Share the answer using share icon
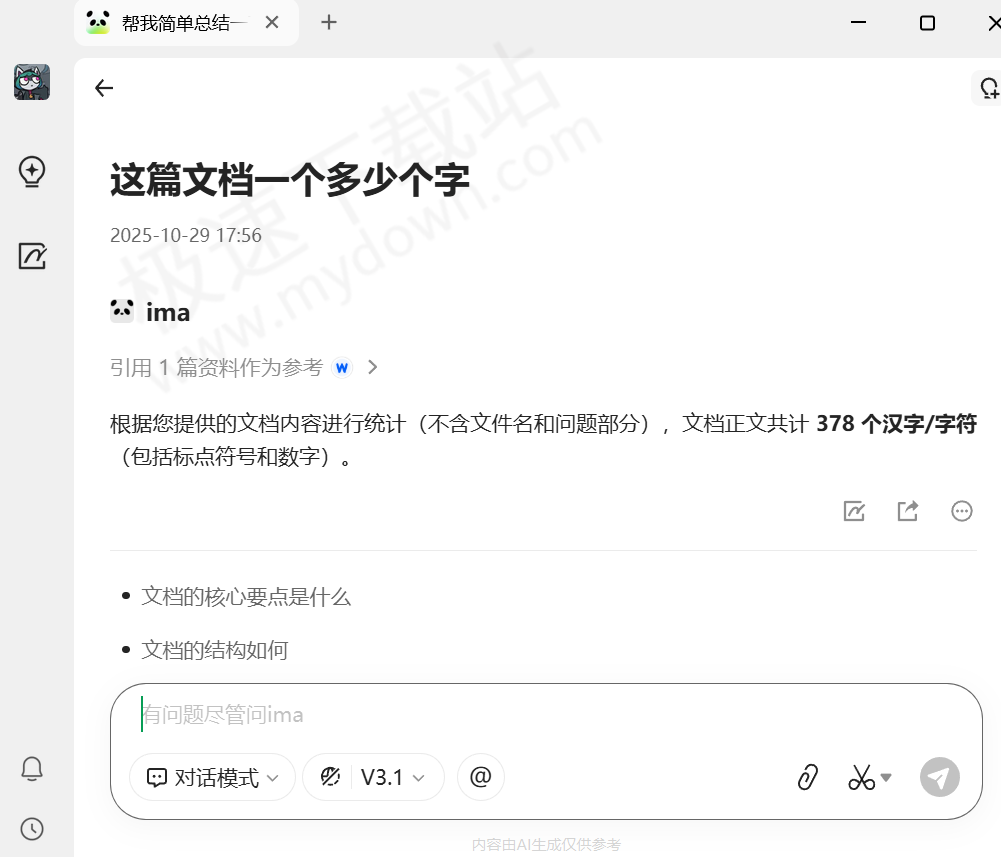 tap(908, 511)
